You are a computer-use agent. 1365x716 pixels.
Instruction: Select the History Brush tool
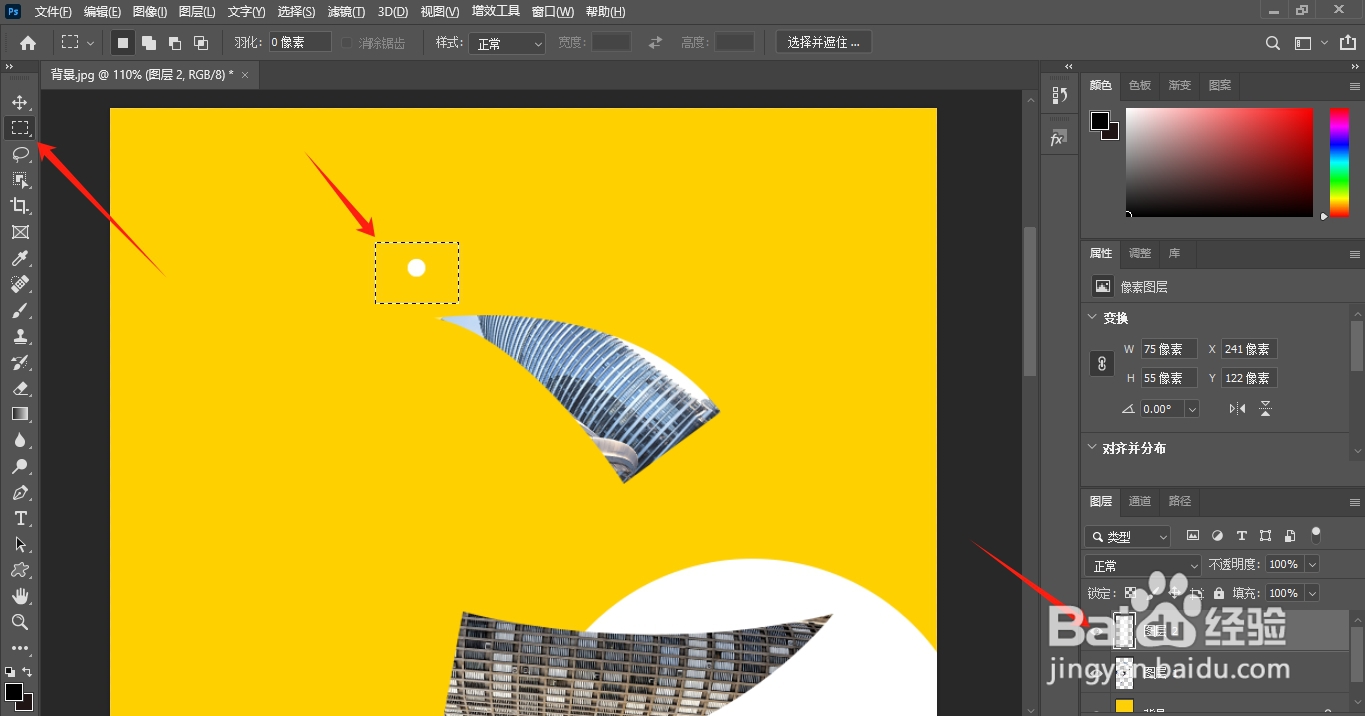pos(20,362)
